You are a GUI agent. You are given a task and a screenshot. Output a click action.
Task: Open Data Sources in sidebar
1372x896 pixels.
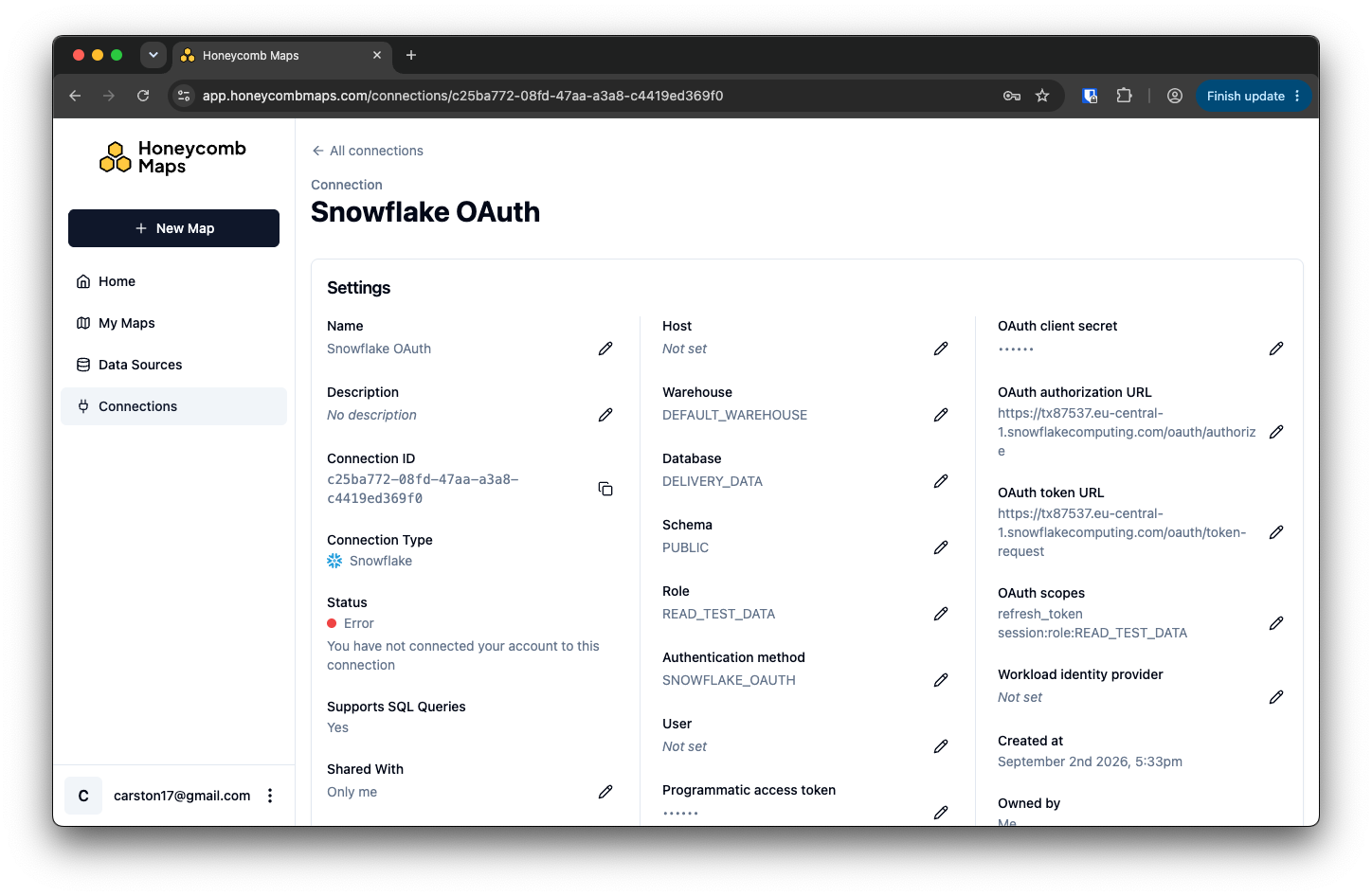pos(173,365)
